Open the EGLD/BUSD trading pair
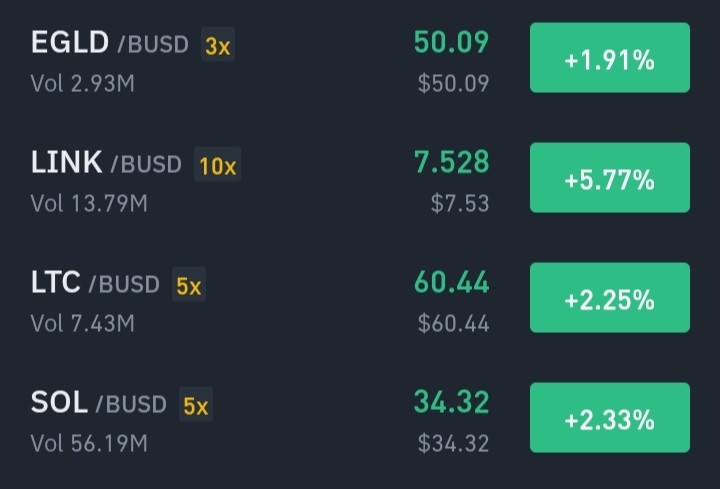Viewport: 720px width, 489px height. click(110, 43)
